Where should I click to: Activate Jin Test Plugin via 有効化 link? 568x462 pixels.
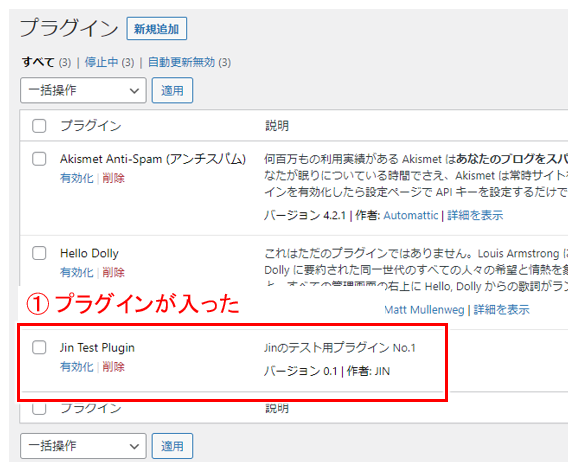pos(77,367)
